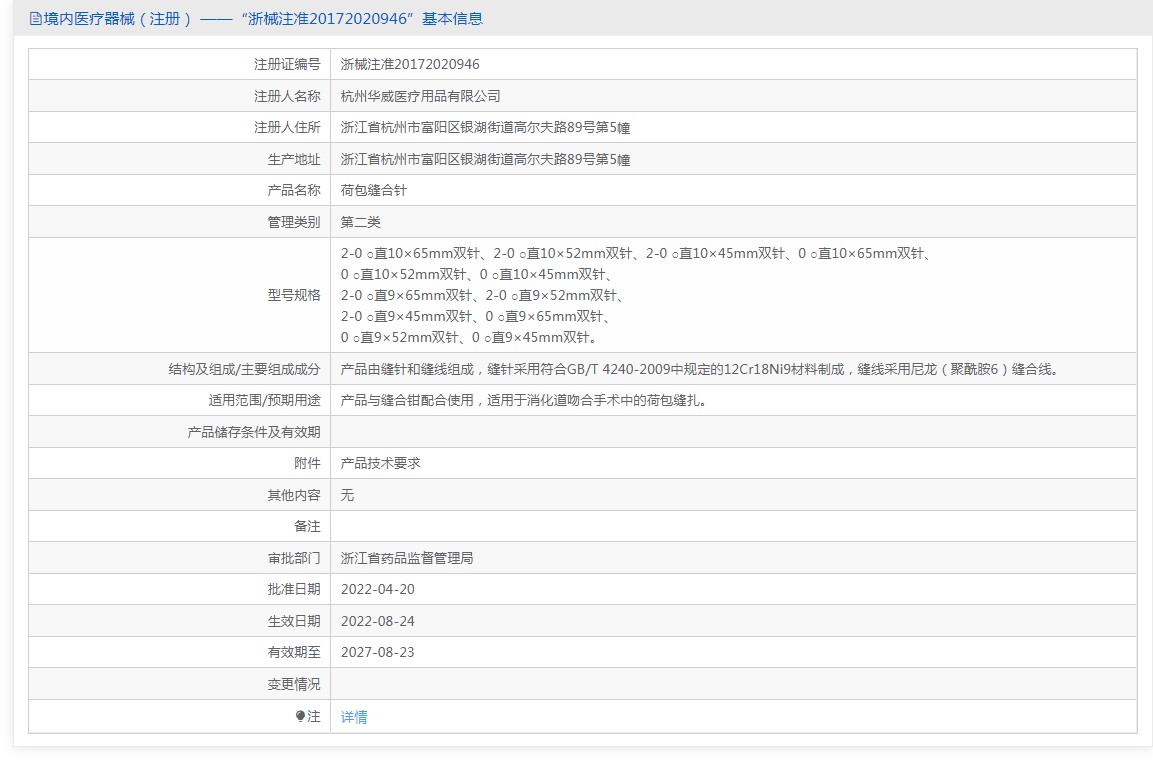Click the 变更情况 label

[x=294, y=684]
